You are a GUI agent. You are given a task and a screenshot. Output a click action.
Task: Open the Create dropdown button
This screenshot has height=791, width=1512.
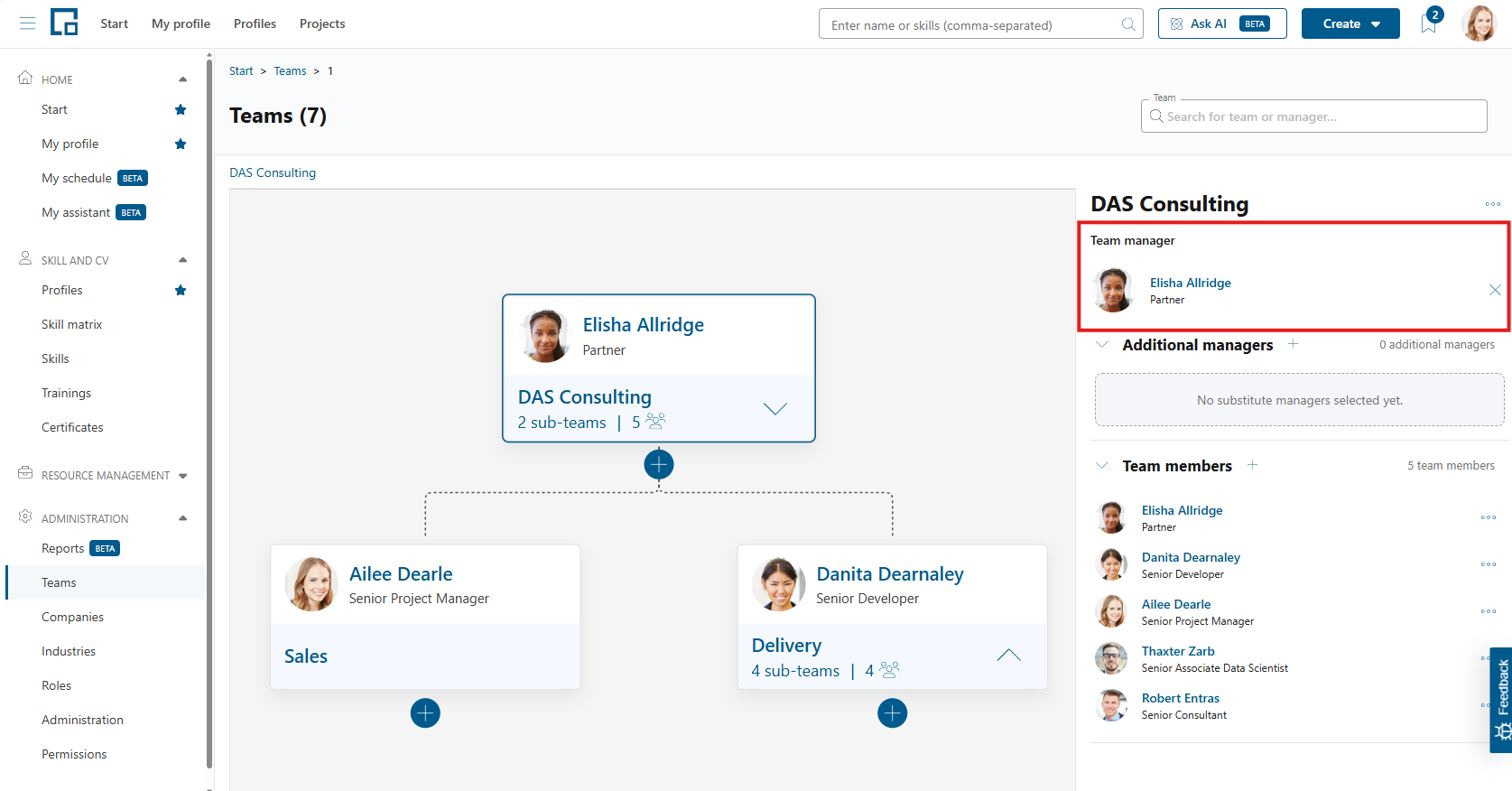click(x=1350, y=23)
